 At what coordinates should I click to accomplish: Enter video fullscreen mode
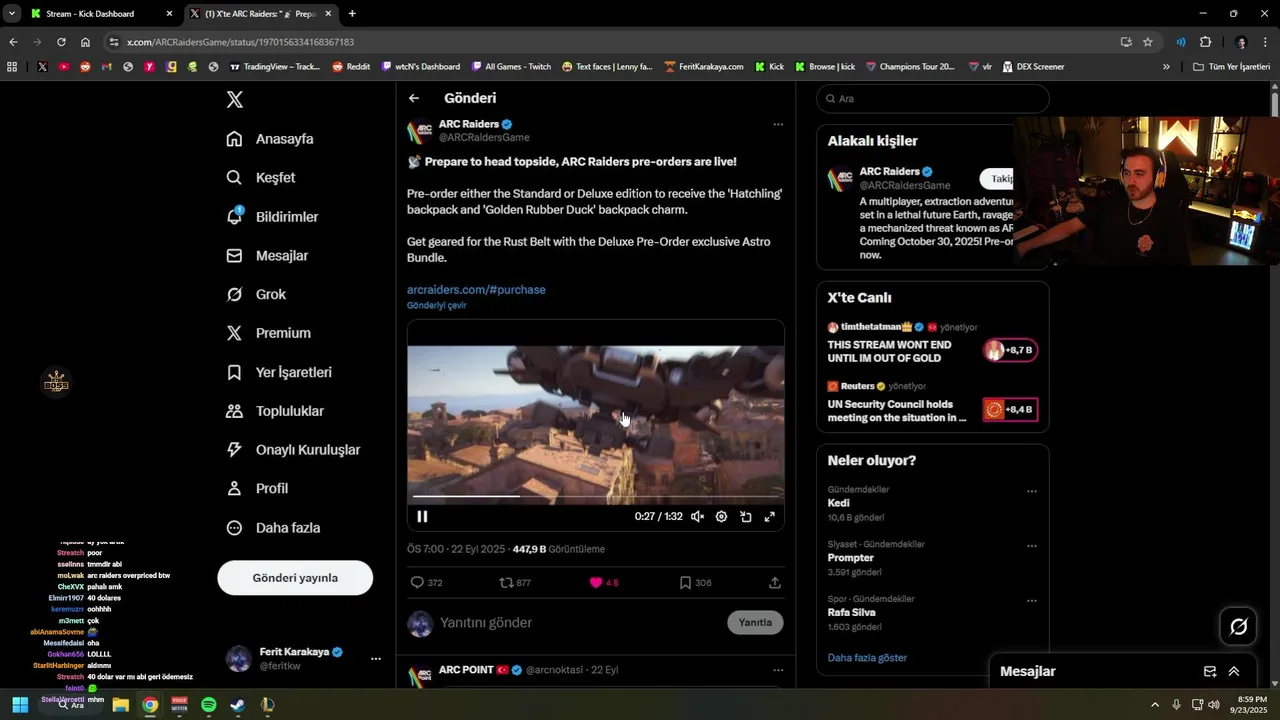coord(769,517)
